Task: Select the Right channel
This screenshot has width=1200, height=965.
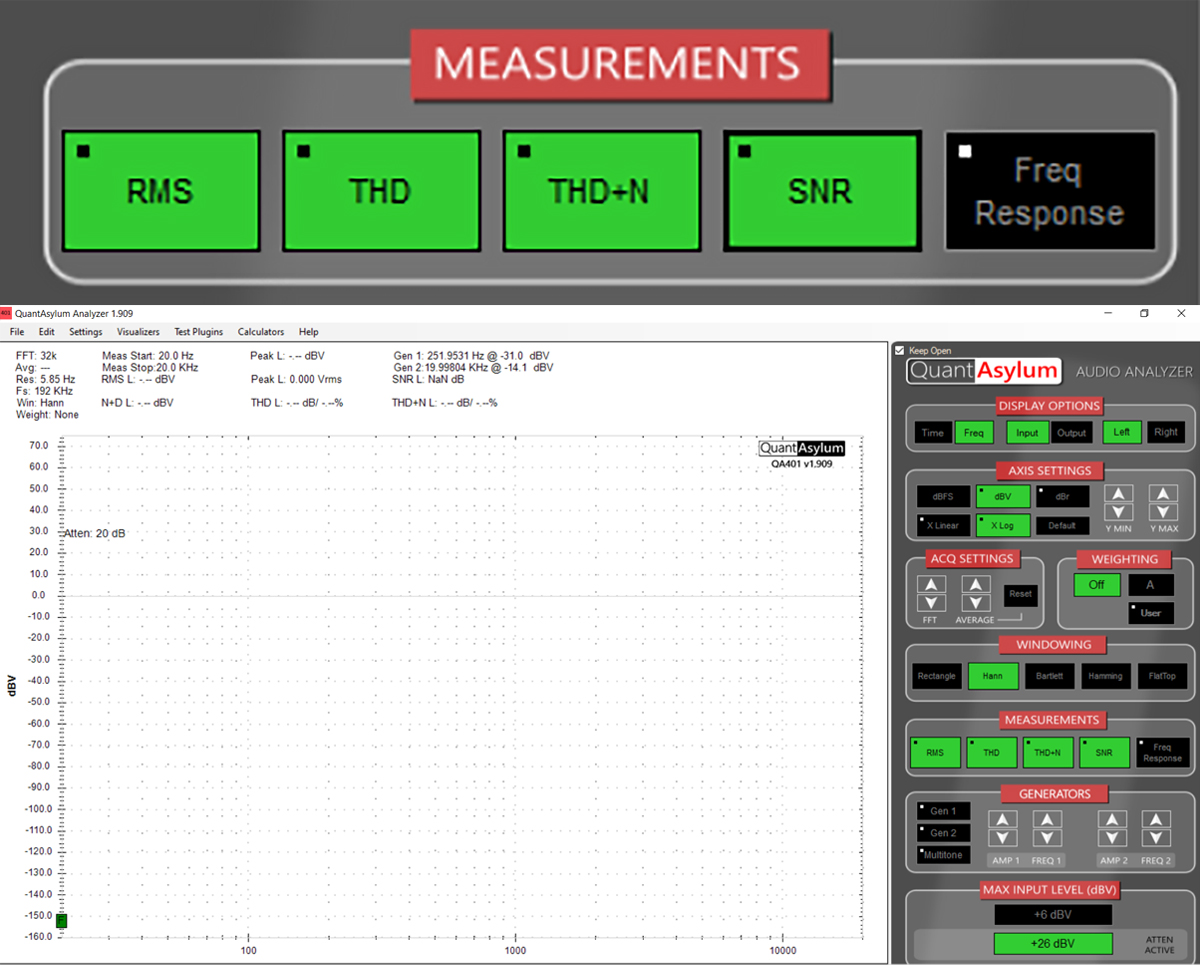Action: click(x=1165, y=433)
